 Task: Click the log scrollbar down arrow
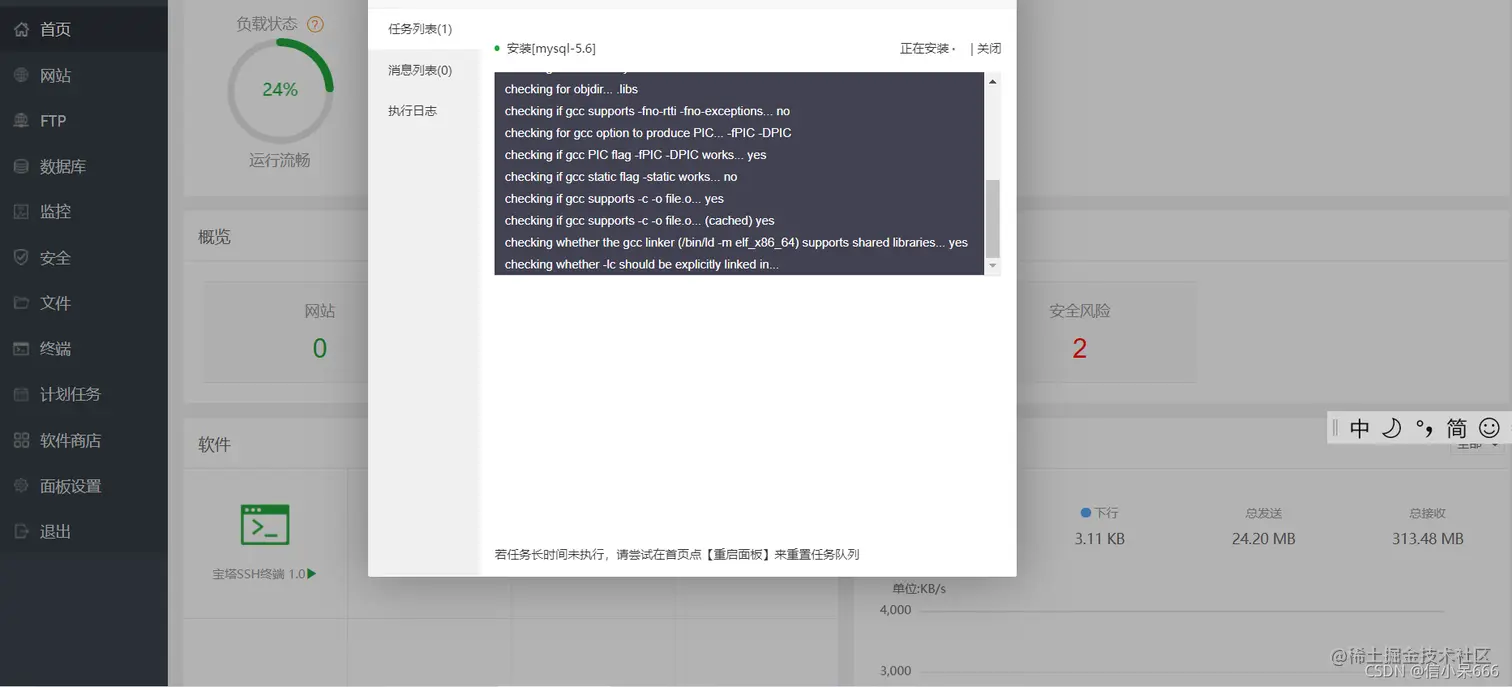point(993,266)
